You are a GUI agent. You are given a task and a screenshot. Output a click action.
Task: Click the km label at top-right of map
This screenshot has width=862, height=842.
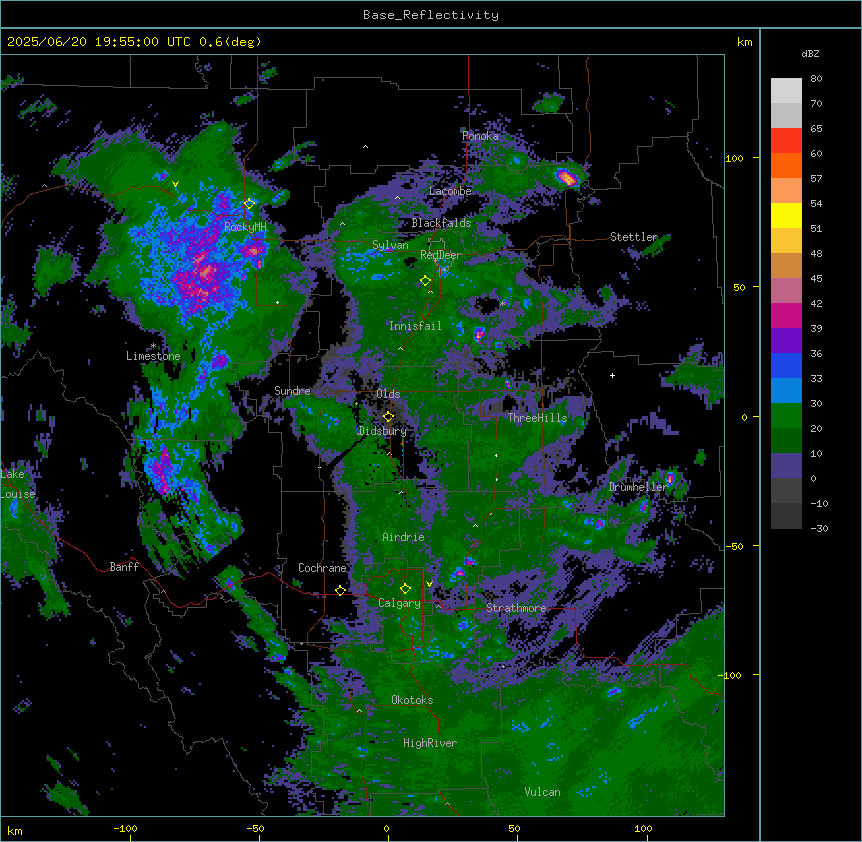coord(744,42)
